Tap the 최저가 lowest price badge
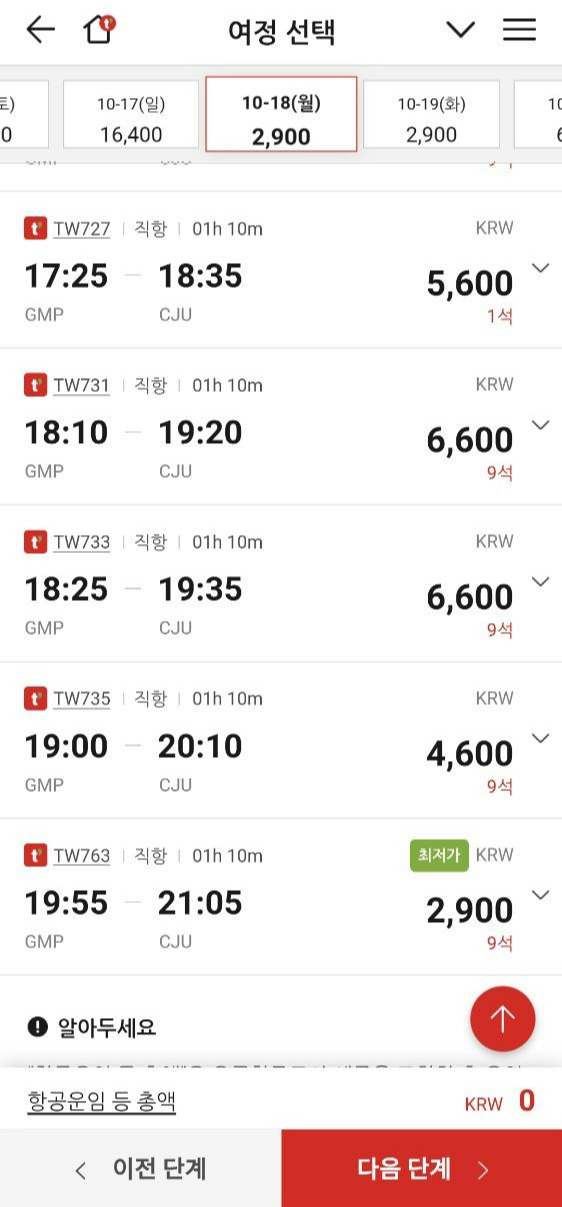The width and height of the screenshot is (562, 1207). (439, 855)
